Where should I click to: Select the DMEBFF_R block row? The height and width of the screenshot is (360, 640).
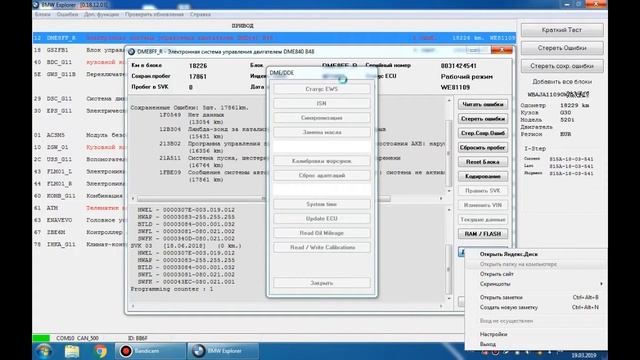click(x=274, y=38)
